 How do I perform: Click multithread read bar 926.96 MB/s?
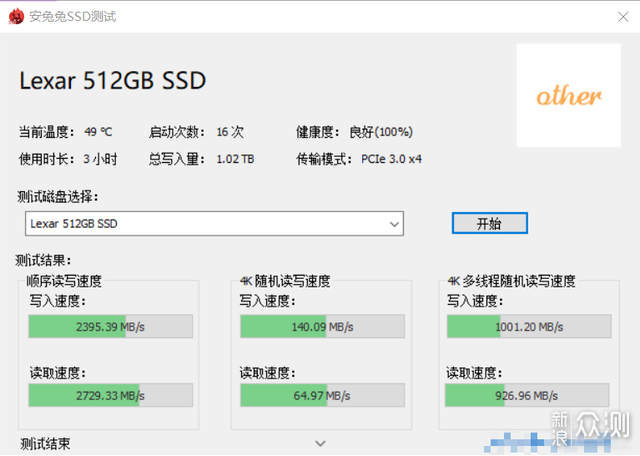[527, 395]
